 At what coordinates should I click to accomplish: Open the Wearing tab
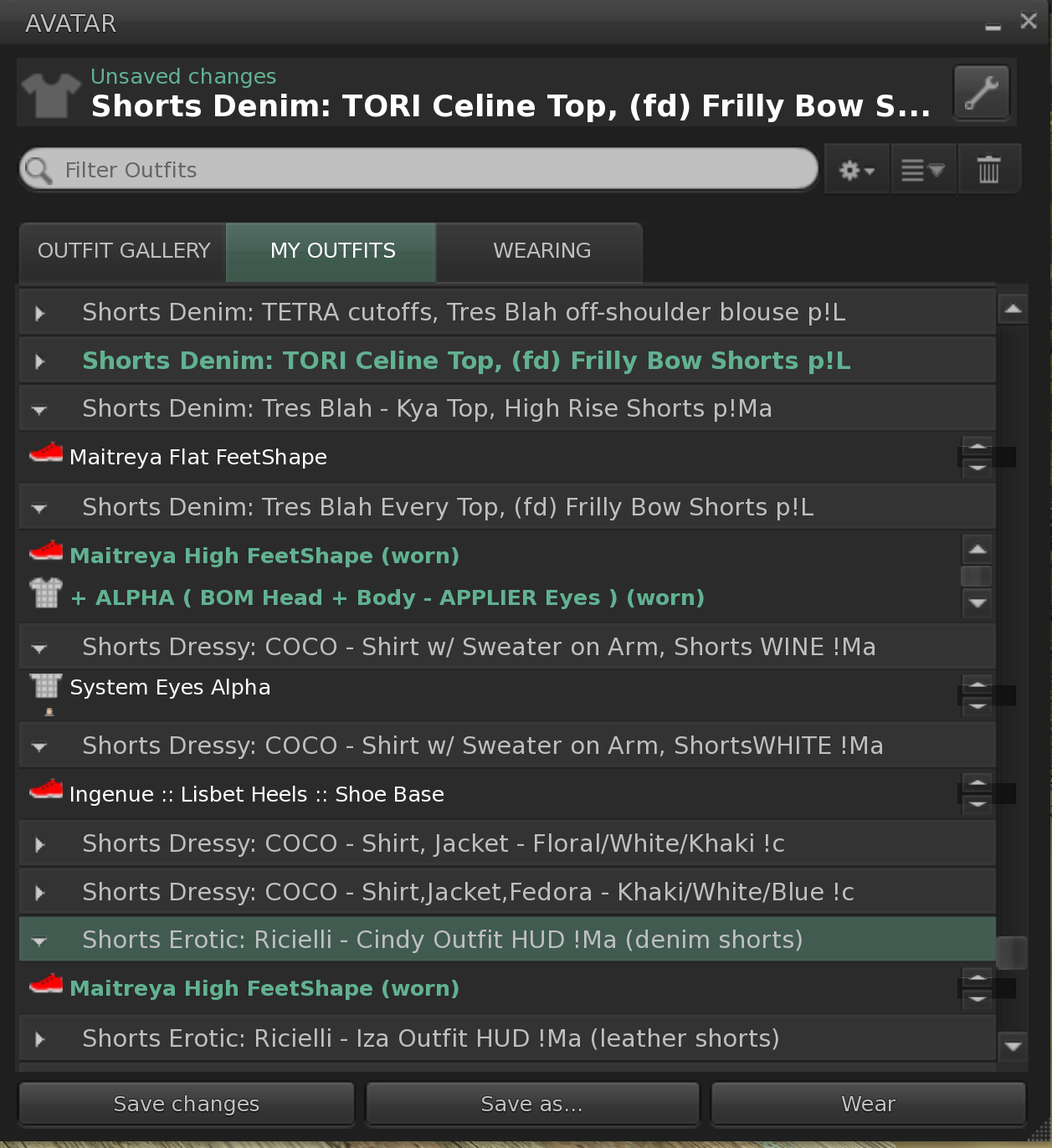click(x=541, y=252)
